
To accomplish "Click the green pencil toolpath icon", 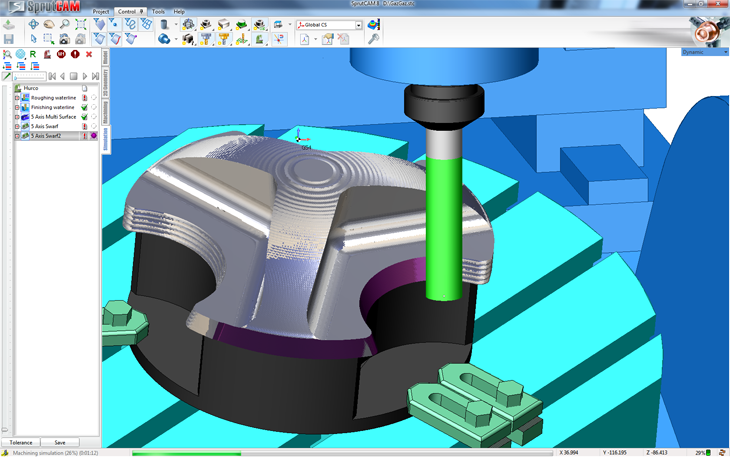I will click(6, 76).
